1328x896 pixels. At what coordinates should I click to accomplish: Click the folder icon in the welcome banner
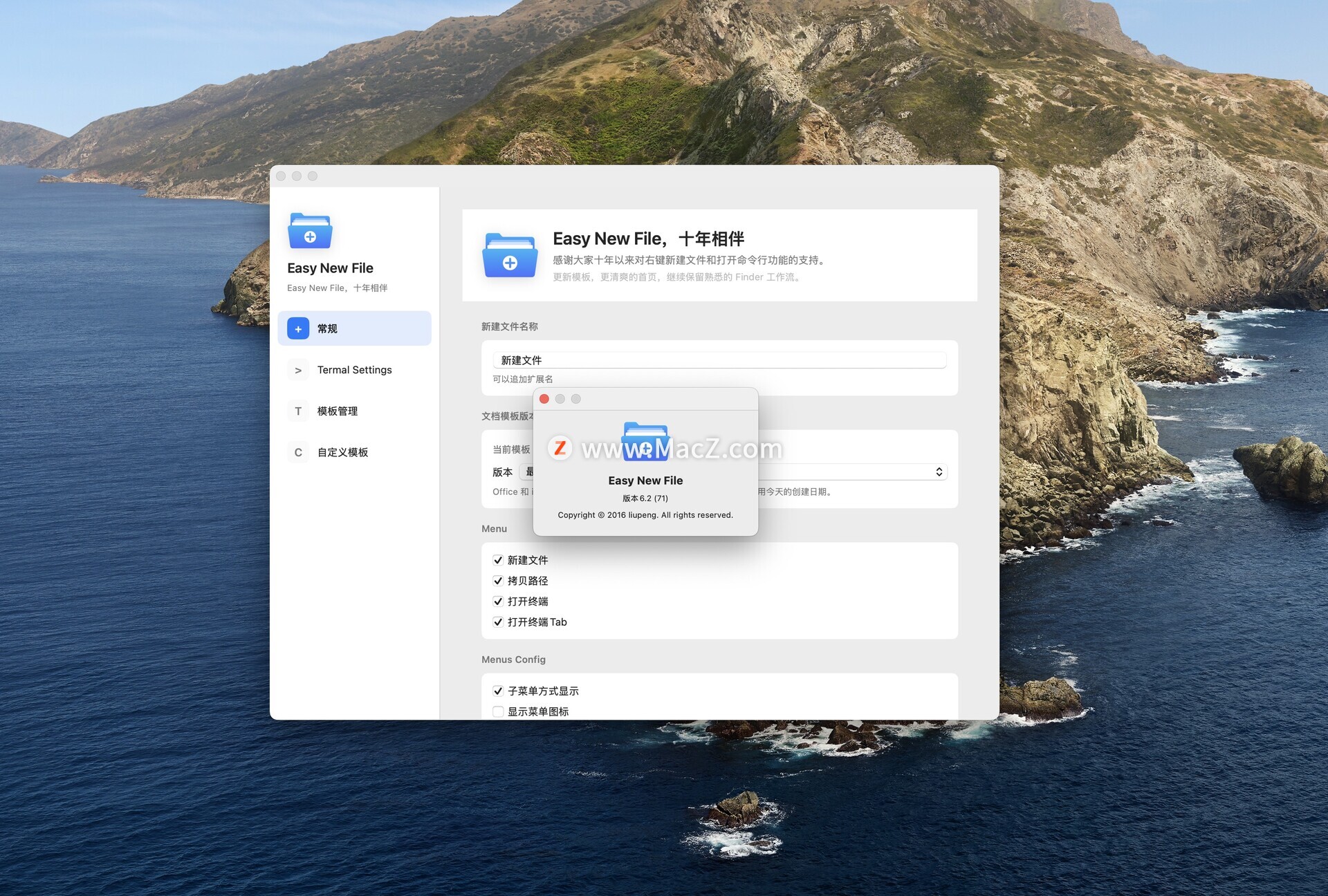point(510,255)
